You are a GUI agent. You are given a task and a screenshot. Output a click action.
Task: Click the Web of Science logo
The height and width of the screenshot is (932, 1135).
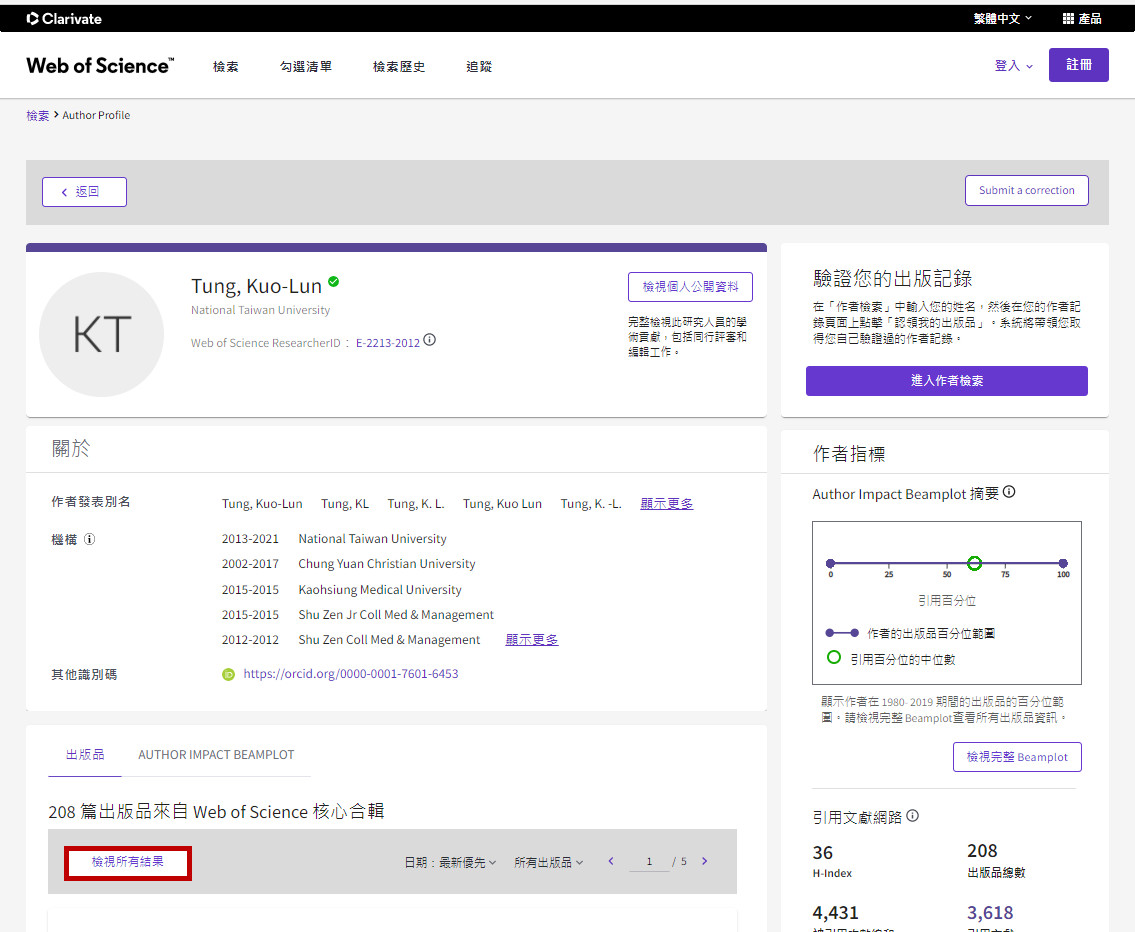click(x=100, y=65)
